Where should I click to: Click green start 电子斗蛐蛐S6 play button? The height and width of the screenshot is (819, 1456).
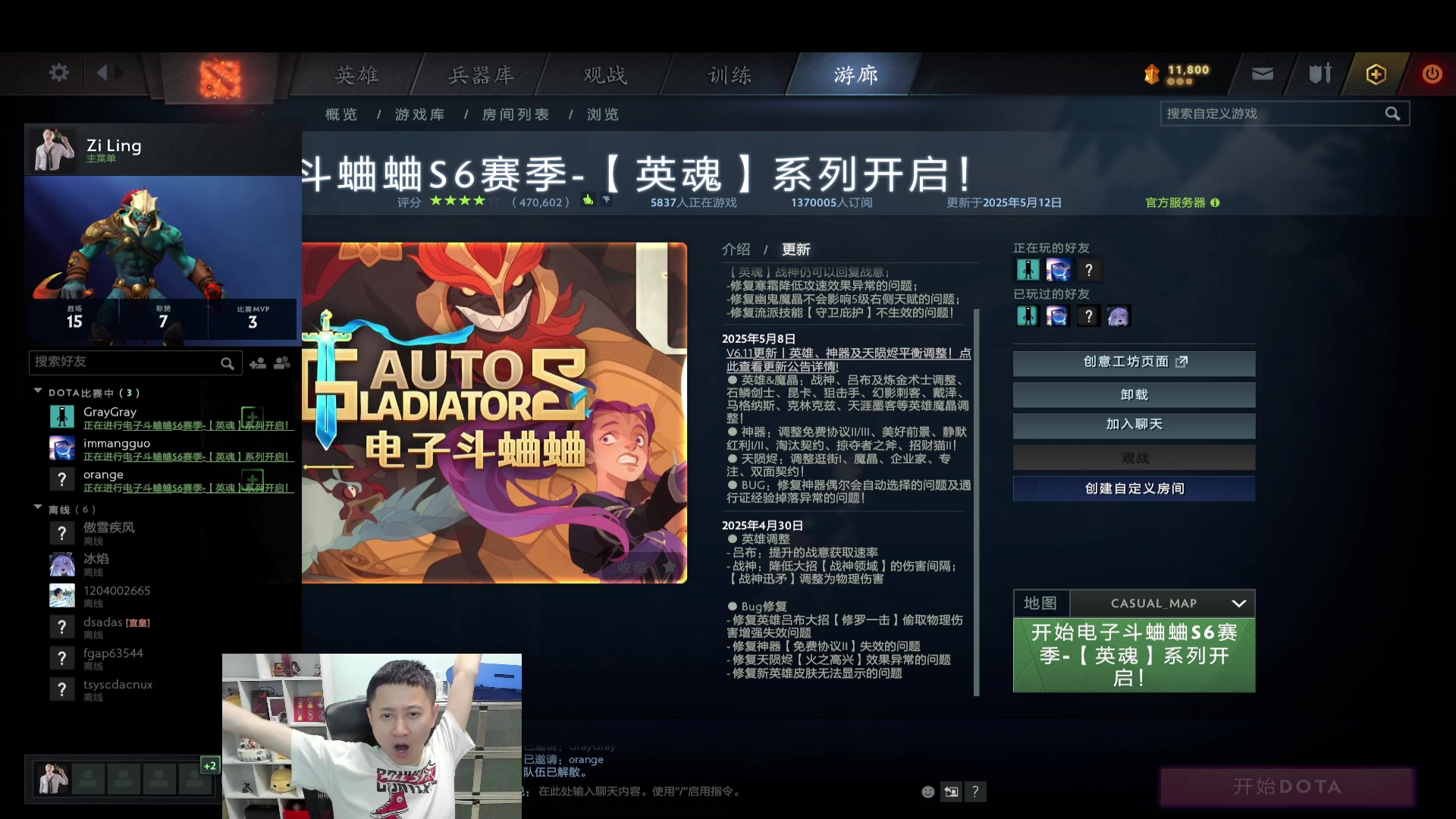click(x=1134, y=655)
